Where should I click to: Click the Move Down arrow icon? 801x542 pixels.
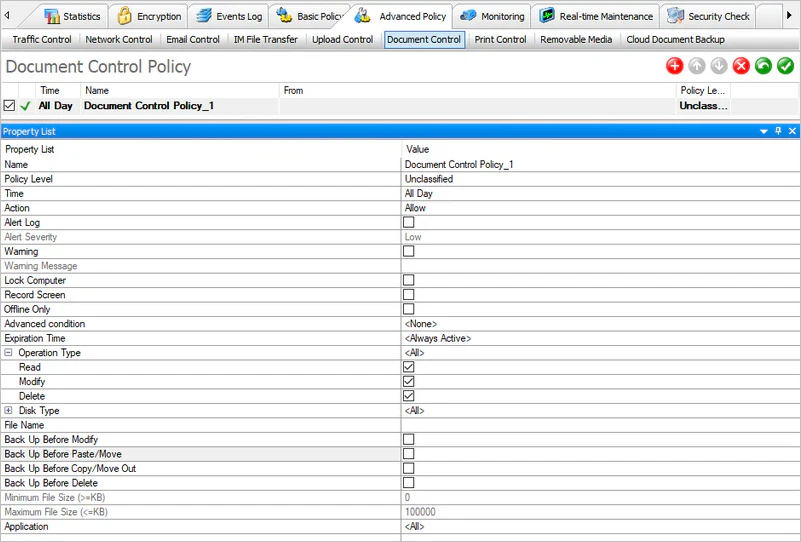pyautogui.click(x=719, y=66)
